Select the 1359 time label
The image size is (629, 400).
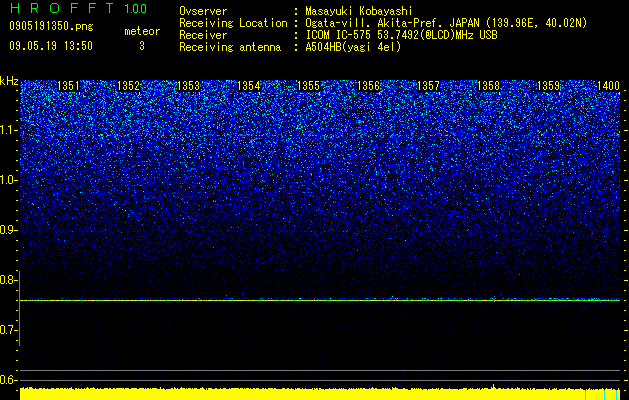click(548, 86)
